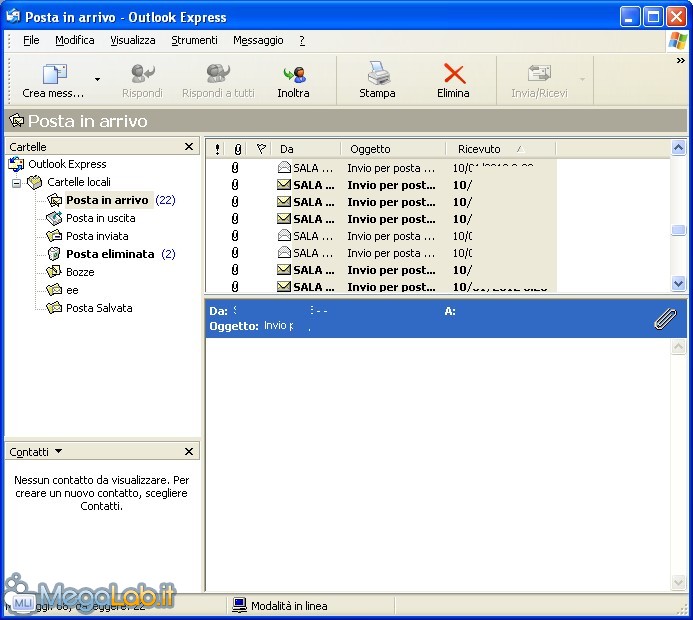The width and height of the screenshot is (693, 620).
Task: Sort messages by the Da column
Action: click(306, 149)
